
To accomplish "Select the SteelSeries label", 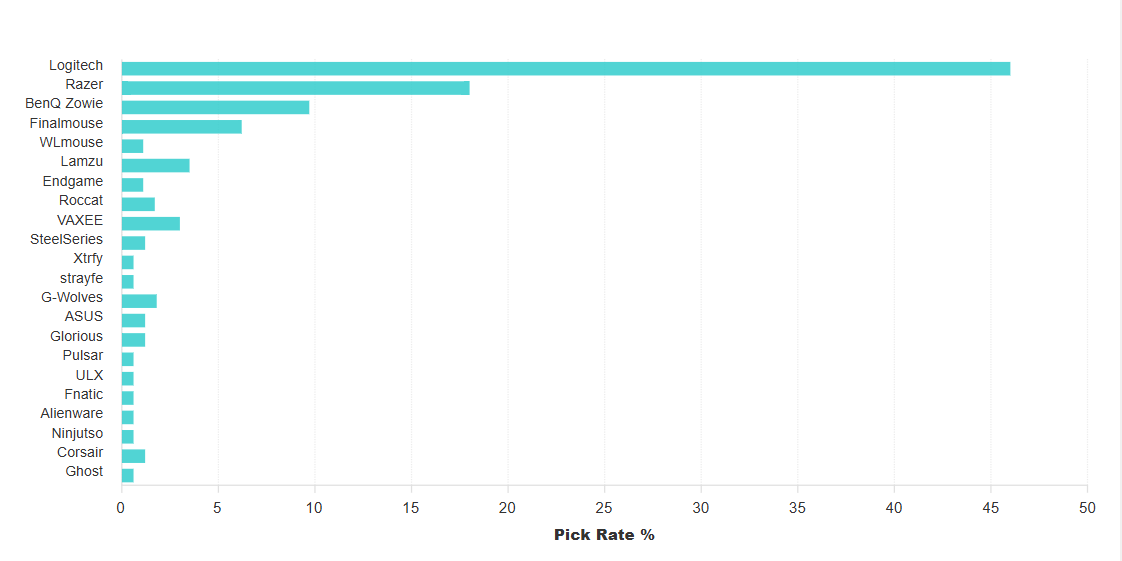I will coord(66,239).
